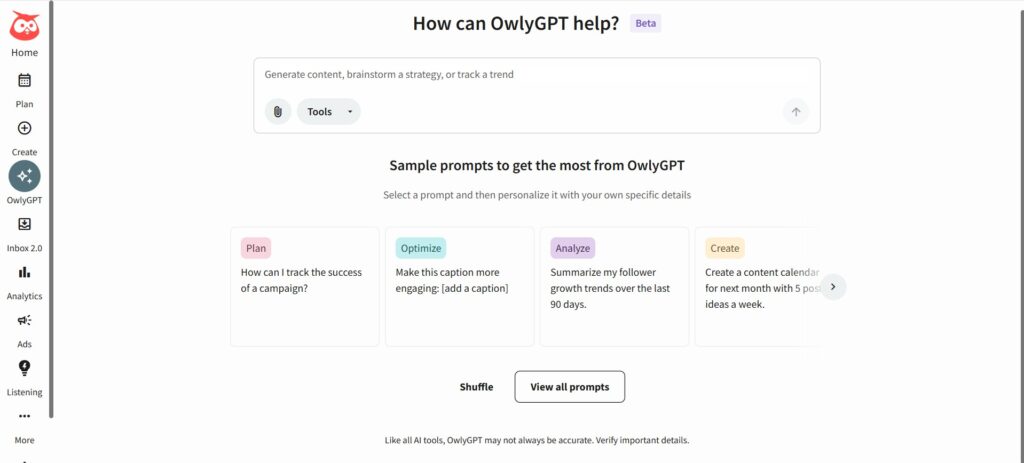Viewport: 1024px width, 463px height.
Task: Show next sample prompts with arrow
Action: pyautogui.click(x=833, y=287)
